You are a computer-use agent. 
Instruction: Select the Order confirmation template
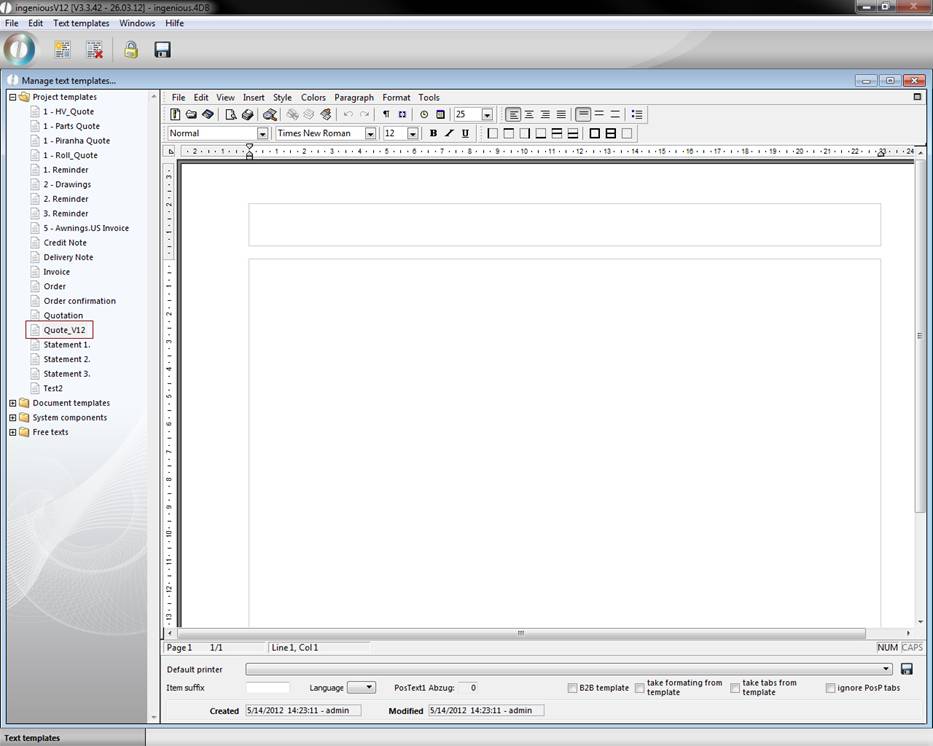[x=79, y=301]
